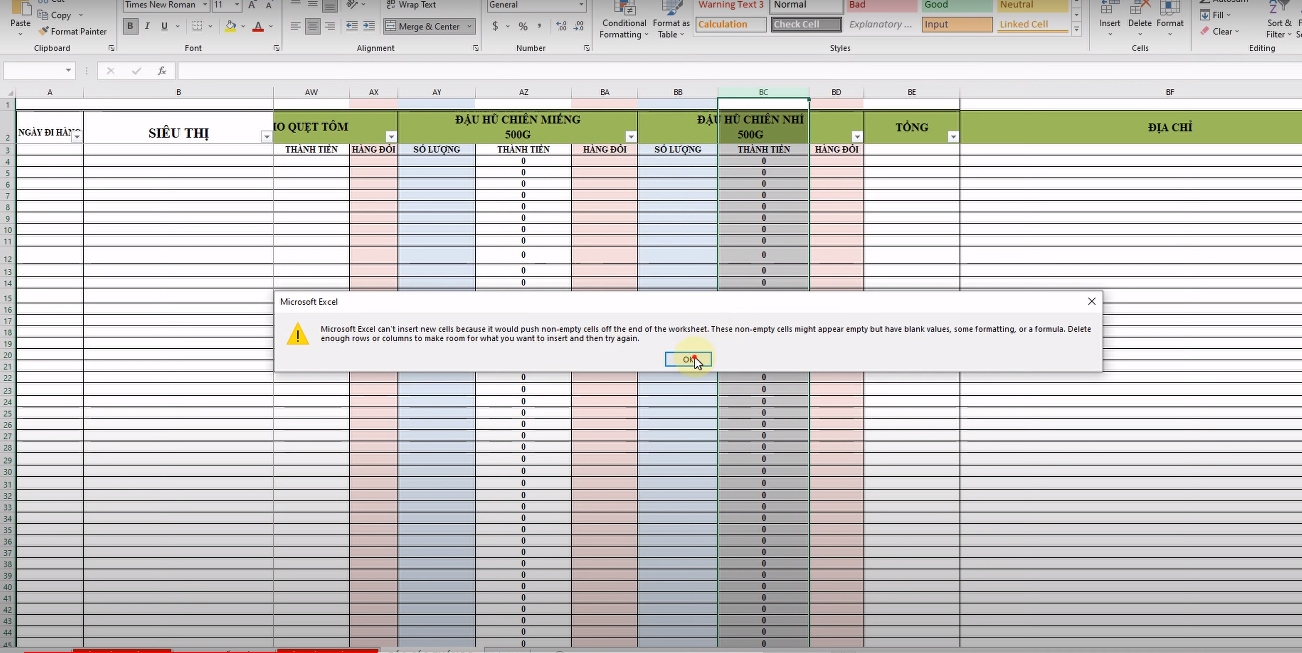This screenshot has height=653, width=1302.
Task: Apply the Fill Color bucket
Action: [230, 26]
